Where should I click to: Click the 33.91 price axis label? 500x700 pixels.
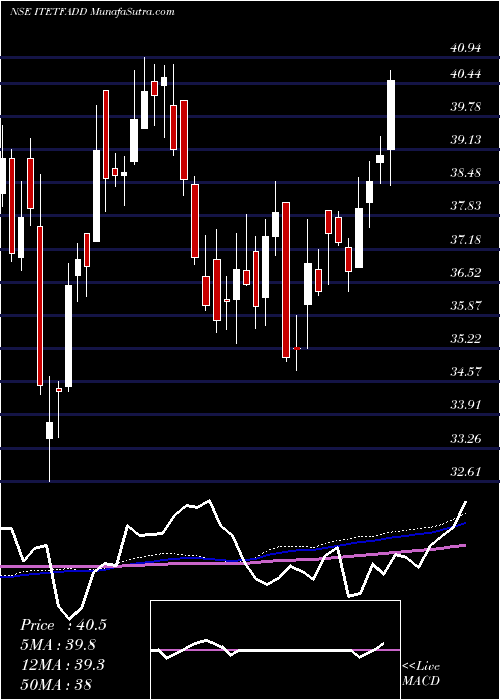(466, 404)
